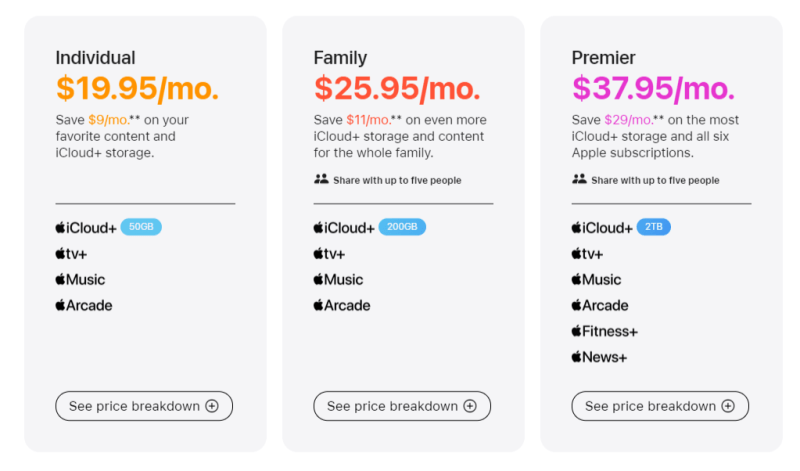Screen dimensions: 800x471
Task: Click the Apple tv+ logo in Premier plan
Action: 587,254
